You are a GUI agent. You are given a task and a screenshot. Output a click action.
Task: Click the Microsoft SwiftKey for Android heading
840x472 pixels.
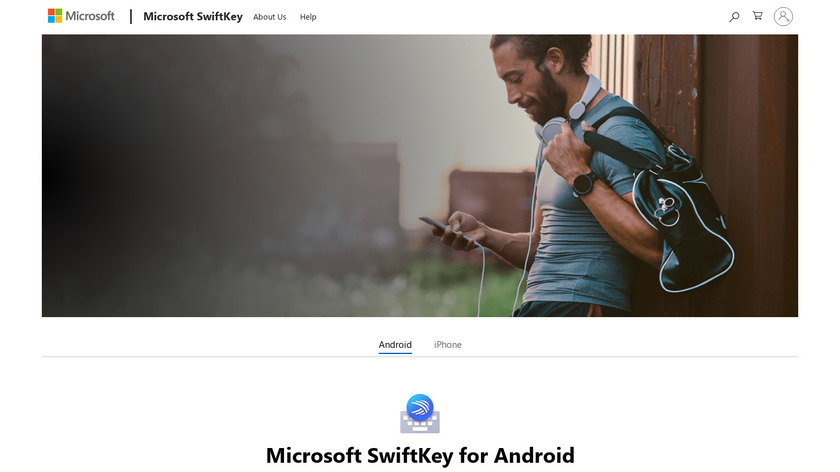[x=420, y=455]
